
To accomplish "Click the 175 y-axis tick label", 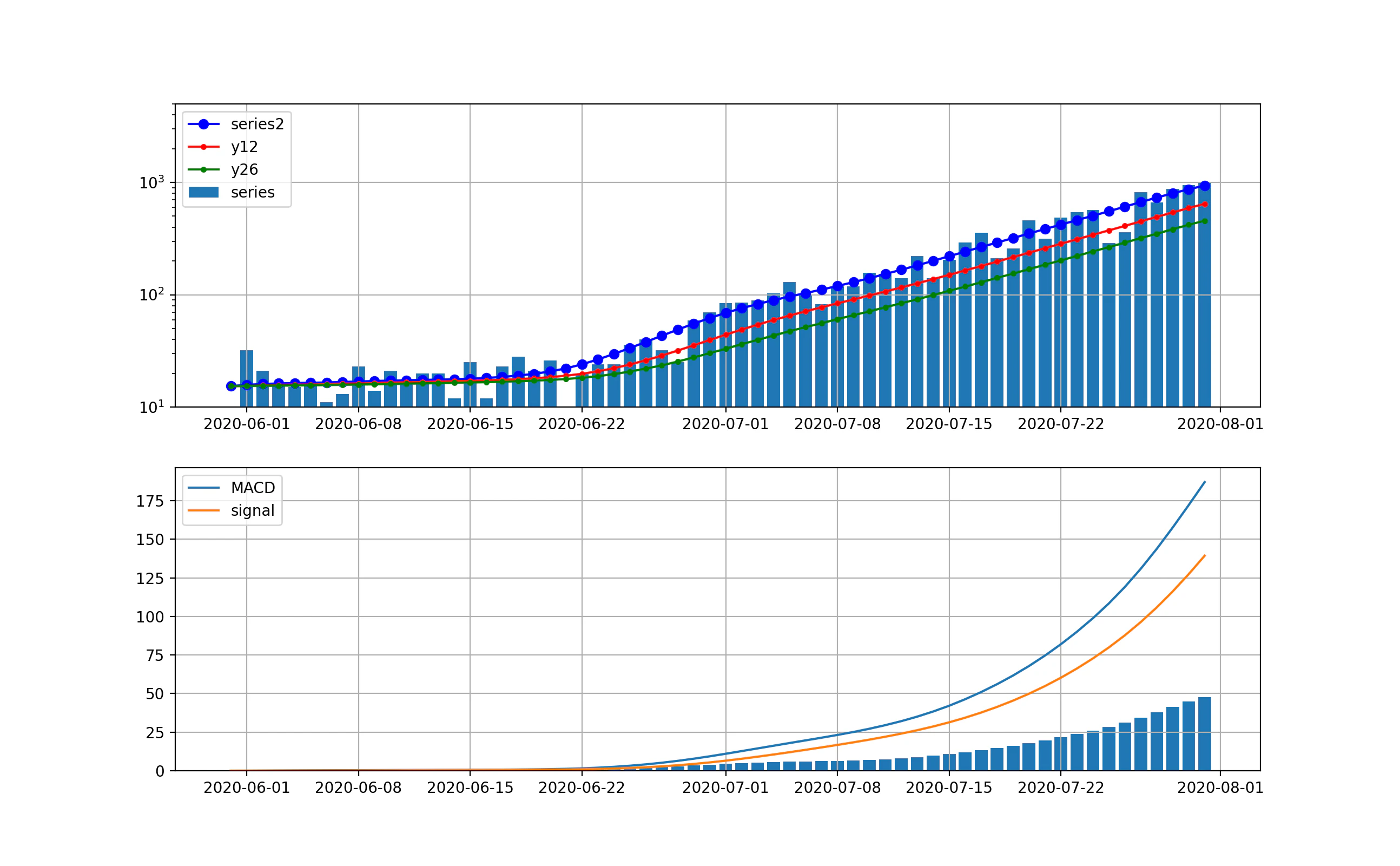I will point(150,501).
